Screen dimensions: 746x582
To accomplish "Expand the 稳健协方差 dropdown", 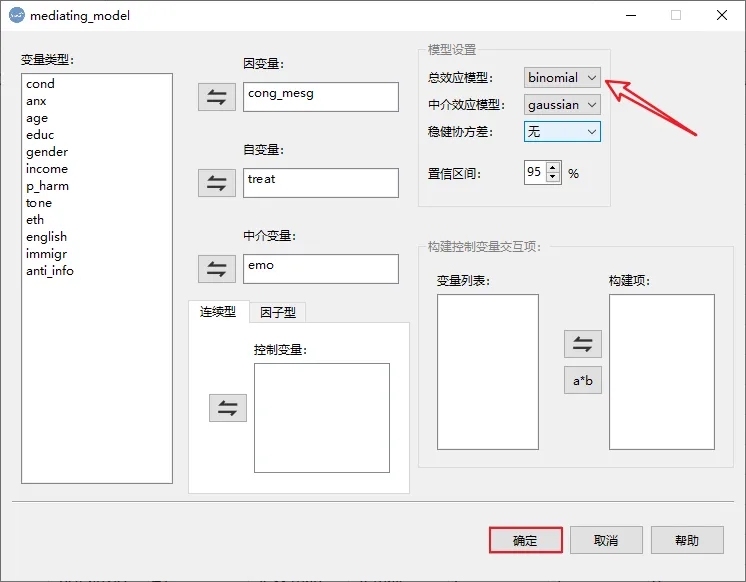I will [x=562, y=132].
